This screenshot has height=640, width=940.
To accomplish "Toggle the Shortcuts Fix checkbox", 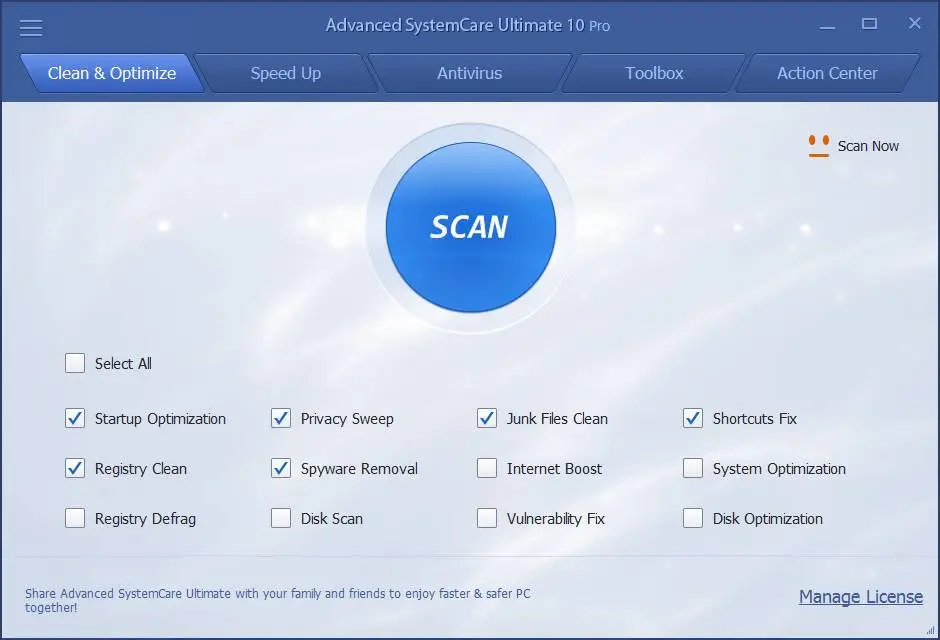I will pyautogui.click(x=693, y=418).
